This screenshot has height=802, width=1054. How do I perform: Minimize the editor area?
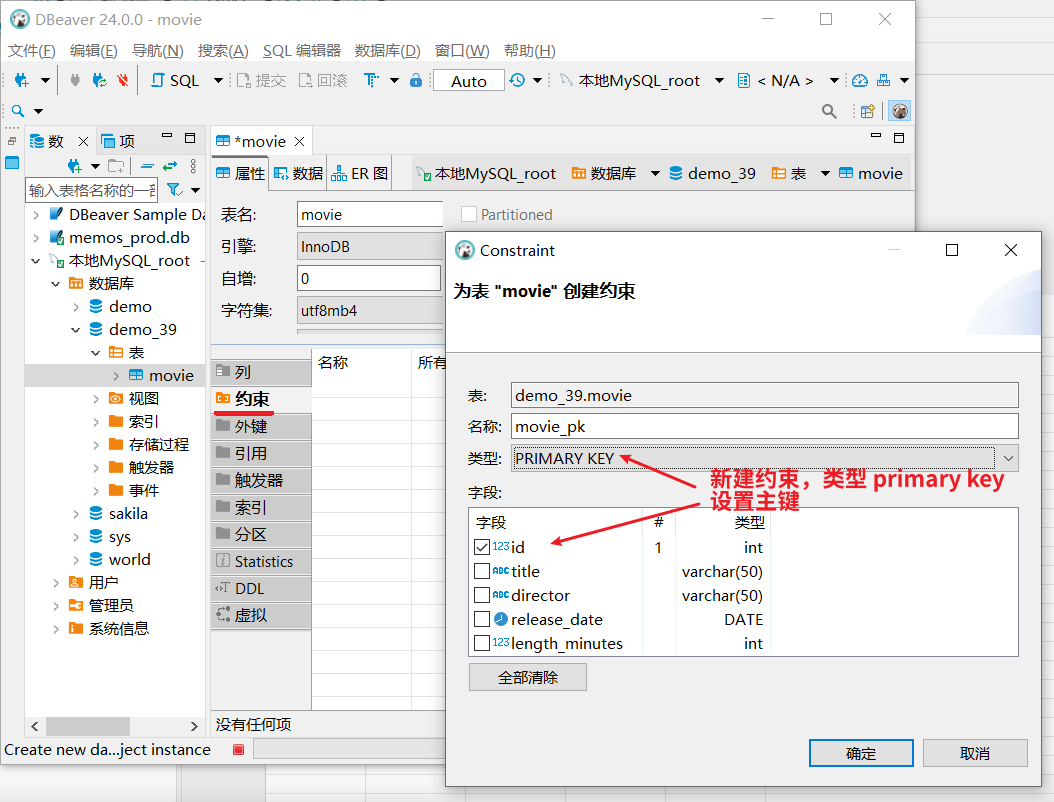coord(876,136)
